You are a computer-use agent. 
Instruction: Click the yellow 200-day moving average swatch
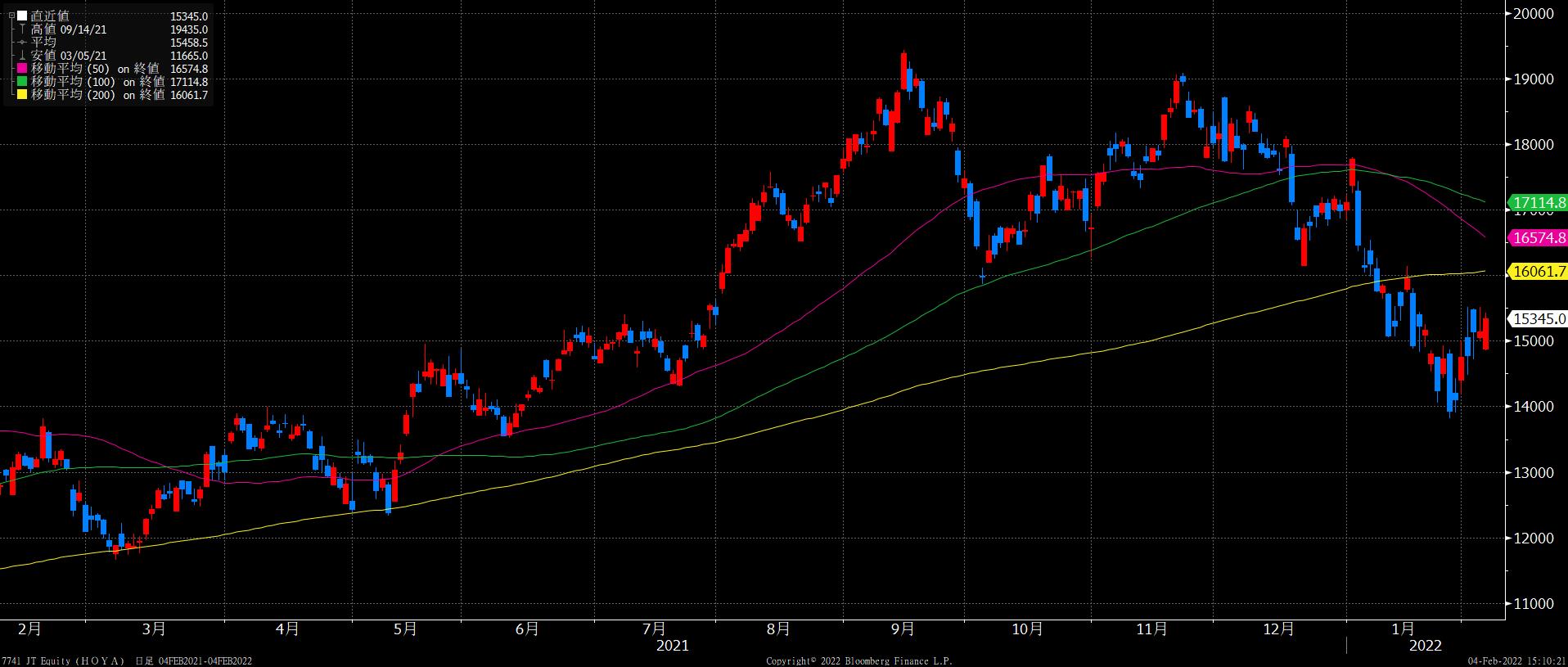point(23,95)
